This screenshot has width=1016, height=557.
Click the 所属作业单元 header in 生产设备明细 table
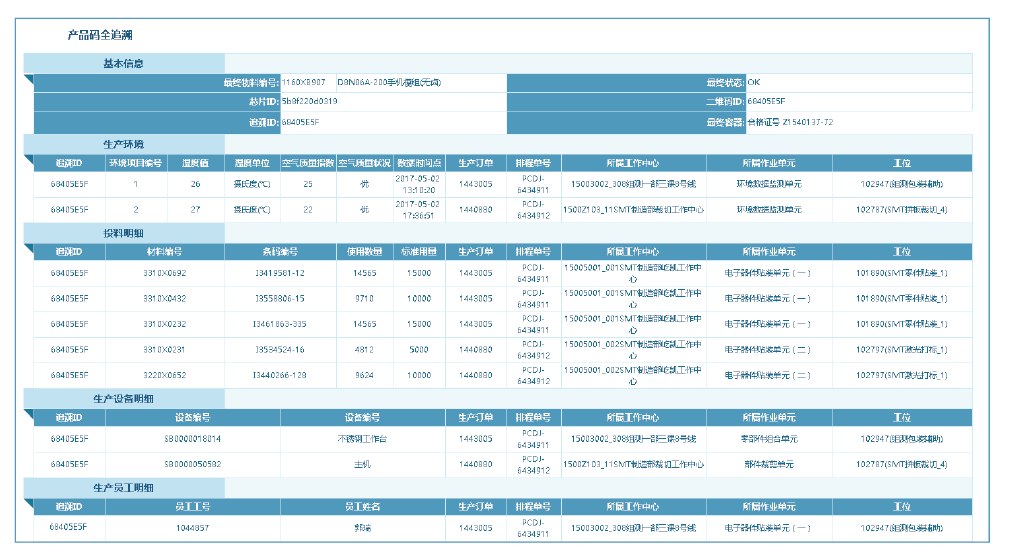tap(769, 418)
